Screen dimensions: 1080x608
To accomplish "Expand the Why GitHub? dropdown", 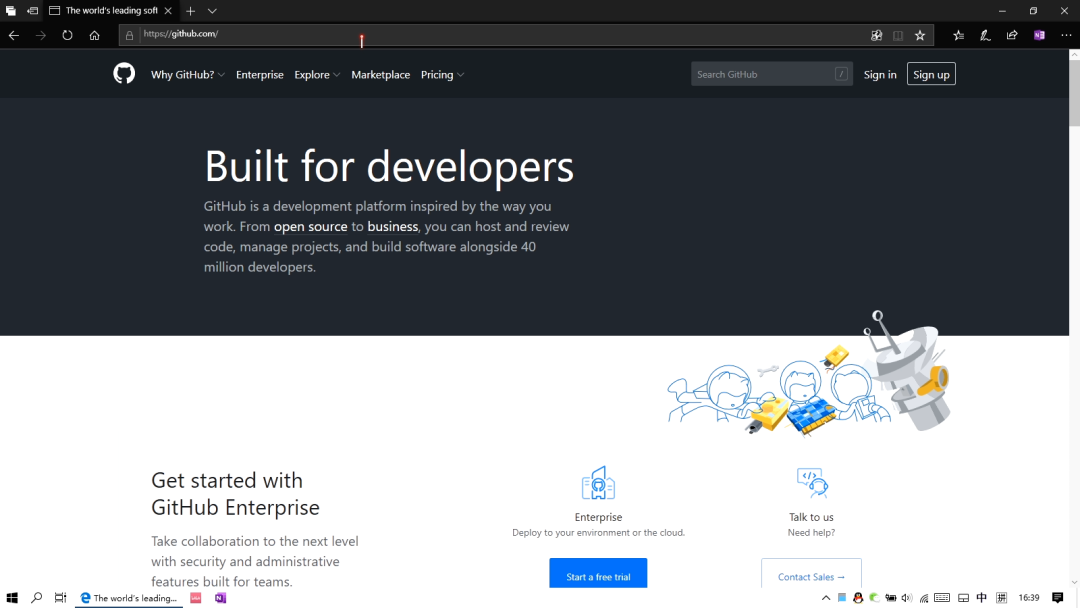I will coord(187,74).
